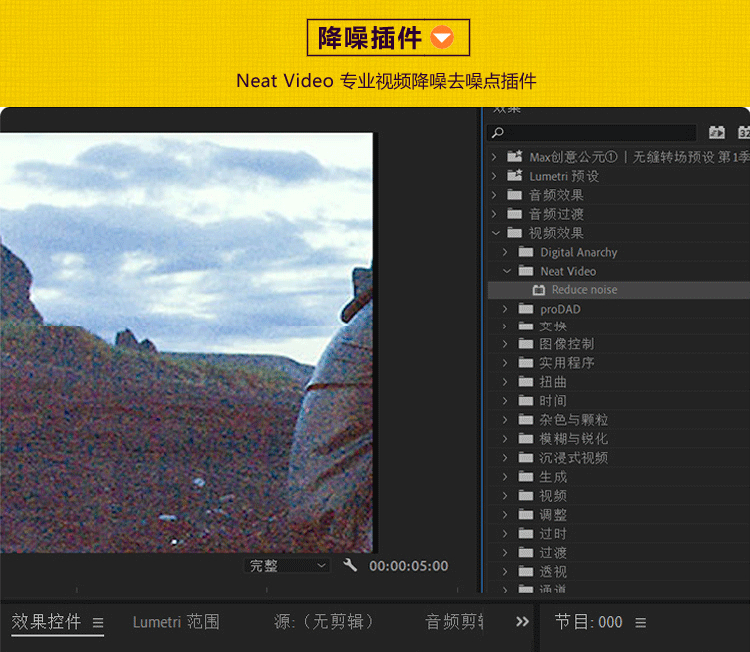Expand the 变换 folder

click(505, 326)
